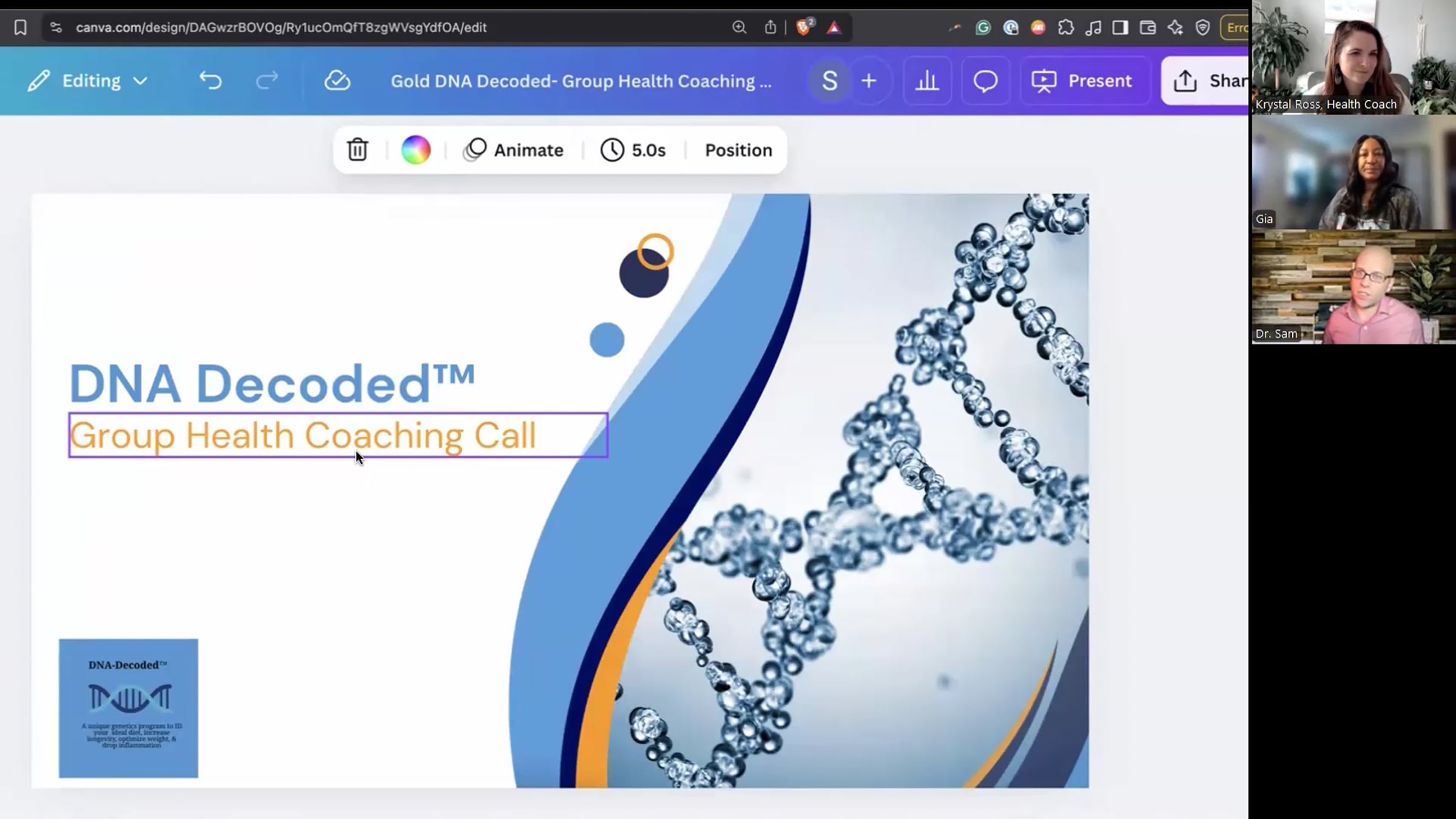Click the redo arrow
This screenshot has height=819, width=1456.
coord(267,81)
